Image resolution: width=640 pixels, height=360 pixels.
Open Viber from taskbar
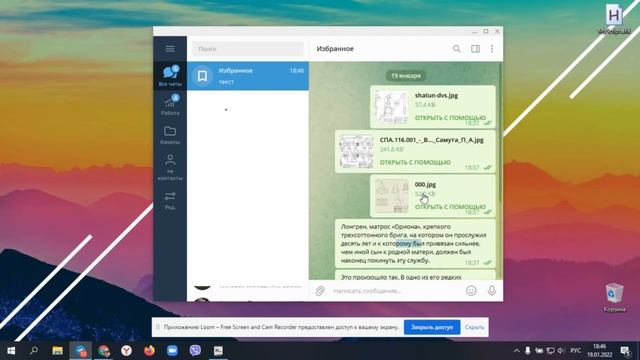click(195, 351)
